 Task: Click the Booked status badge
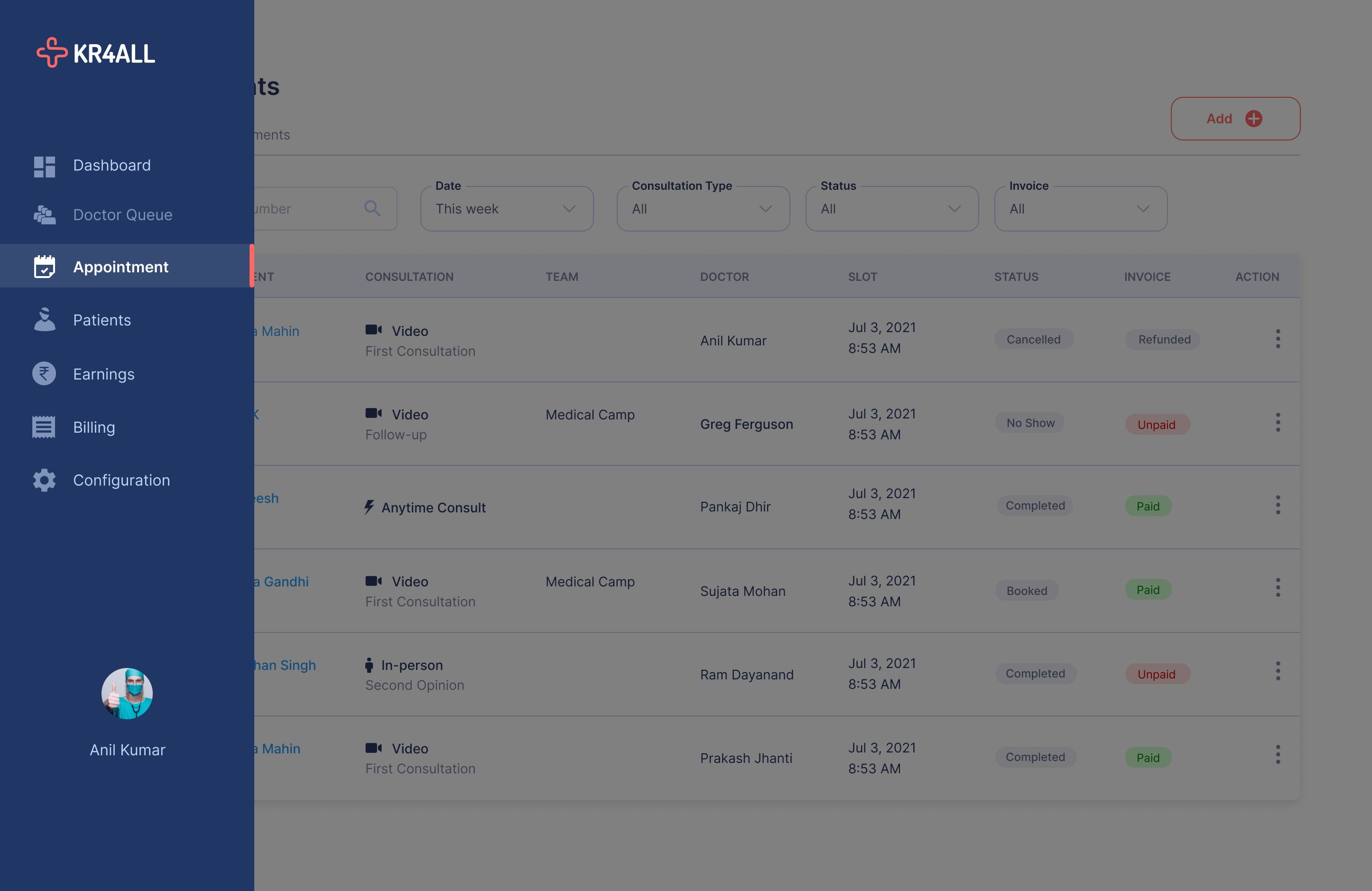click(1027, 591)
